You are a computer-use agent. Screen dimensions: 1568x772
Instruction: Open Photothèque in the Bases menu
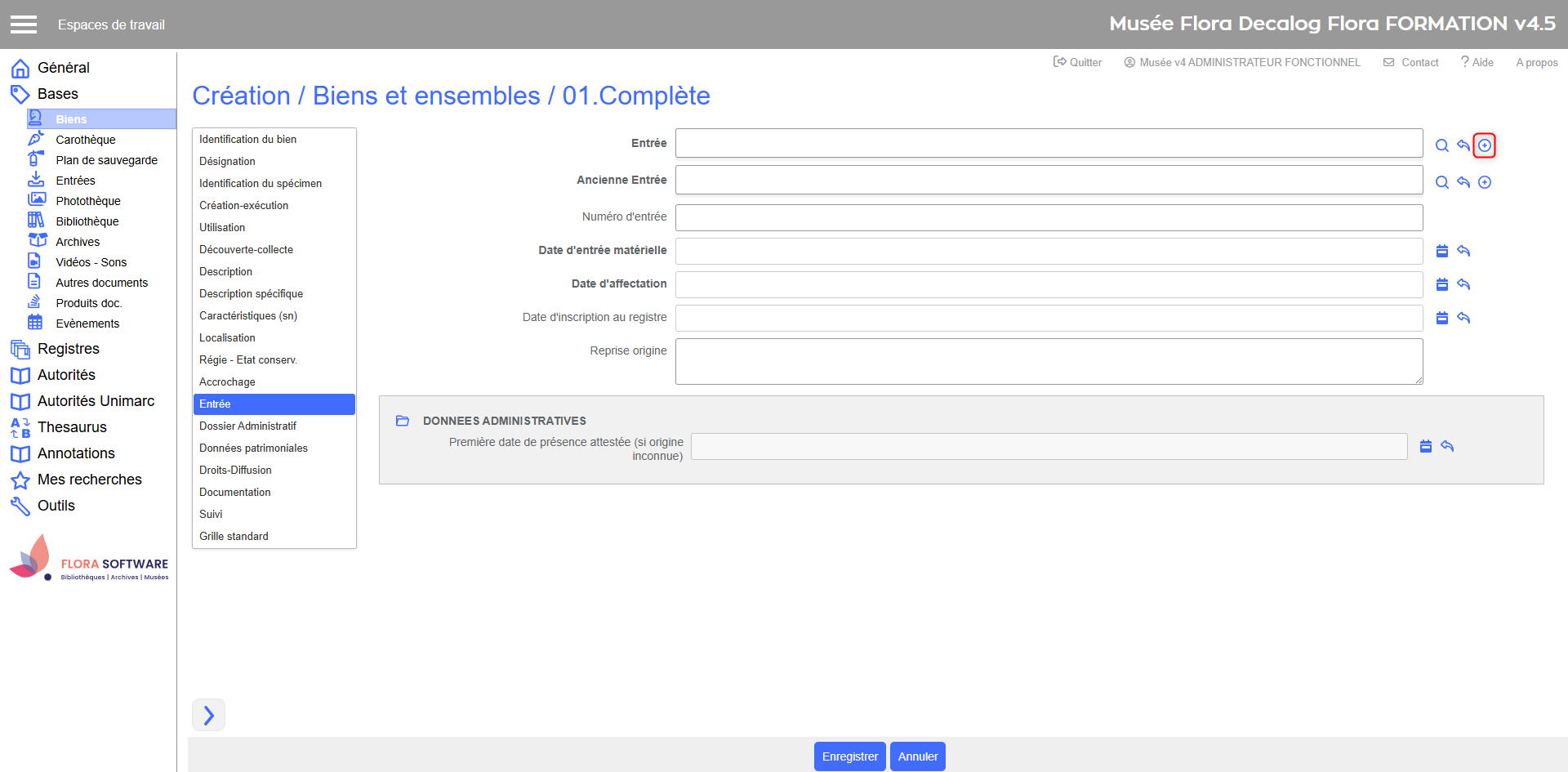pyautogui.click(x=87, y=201)
